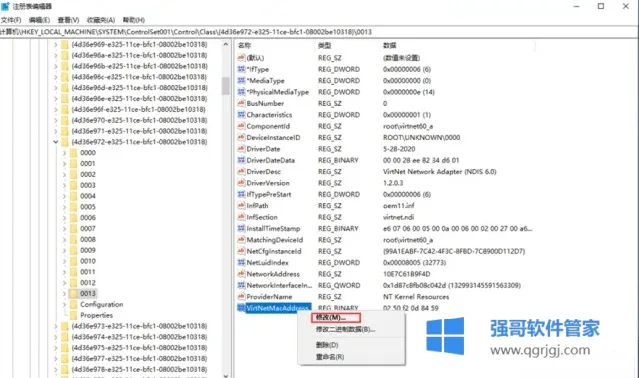Click the DriverVersion string icon
639x378 pixels.
(241, 183)
